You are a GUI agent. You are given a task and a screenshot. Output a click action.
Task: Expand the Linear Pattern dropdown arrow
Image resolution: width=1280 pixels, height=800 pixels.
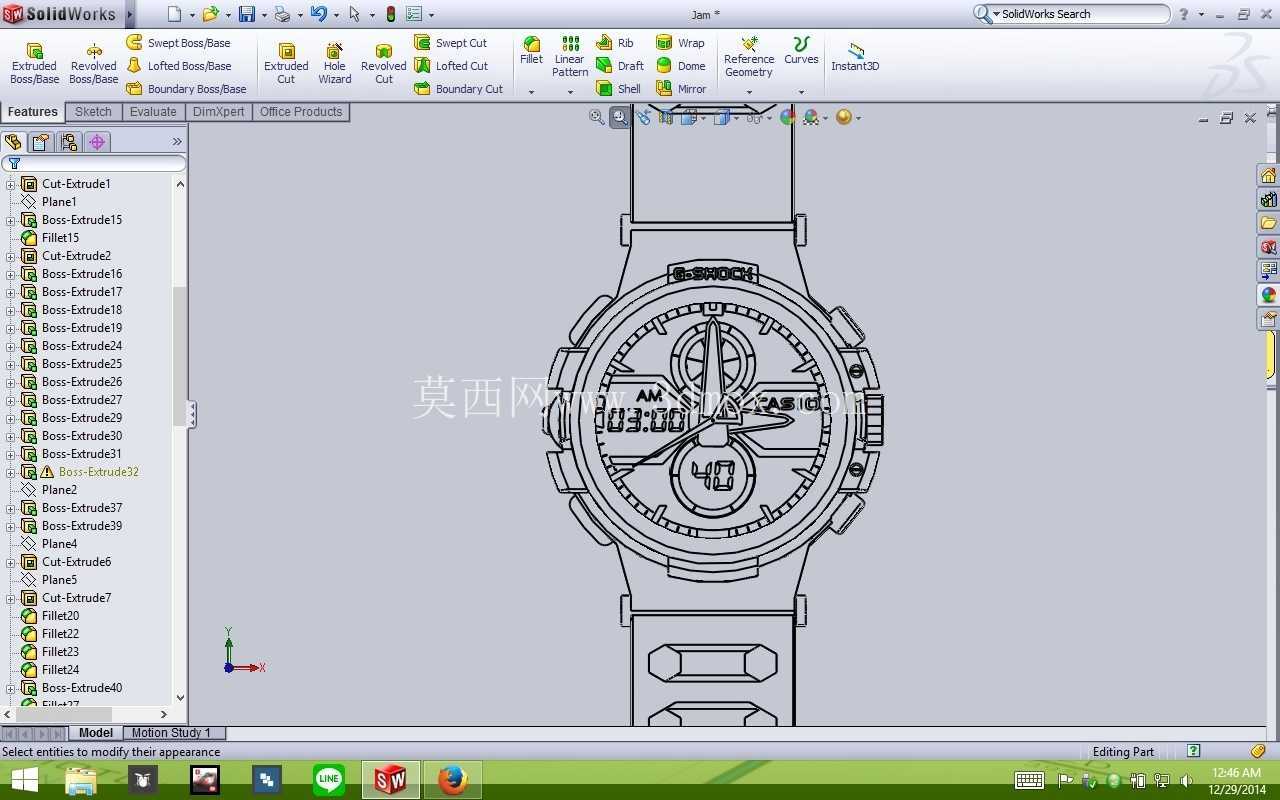(x=570, y=92)
